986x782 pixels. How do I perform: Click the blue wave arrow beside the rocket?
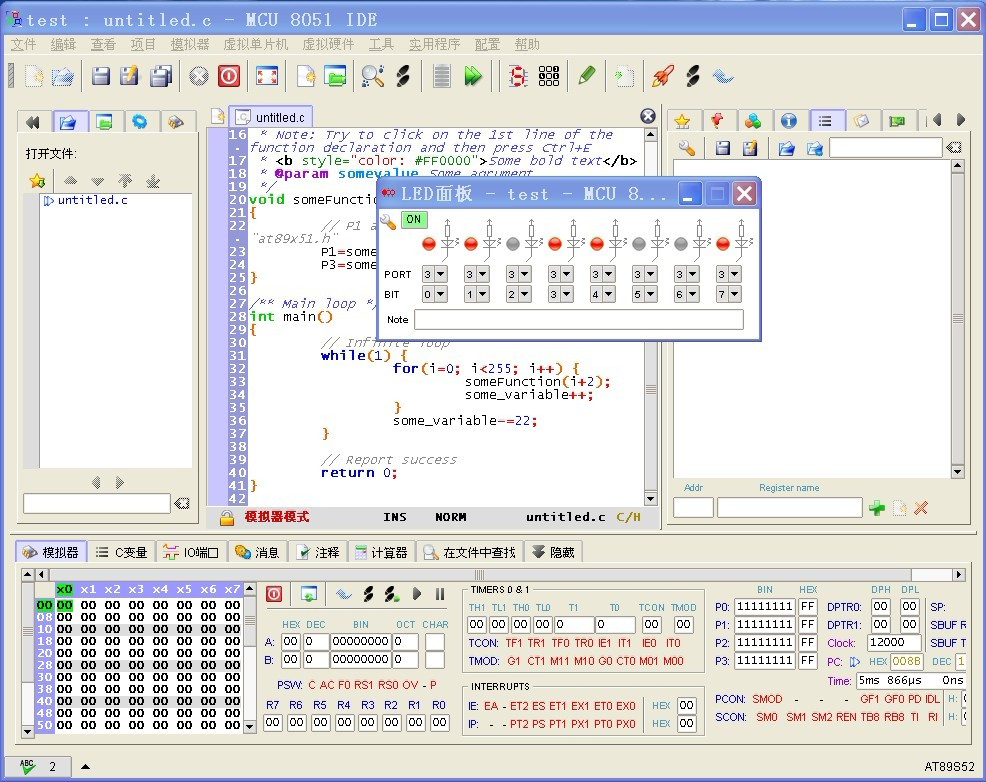723,76
